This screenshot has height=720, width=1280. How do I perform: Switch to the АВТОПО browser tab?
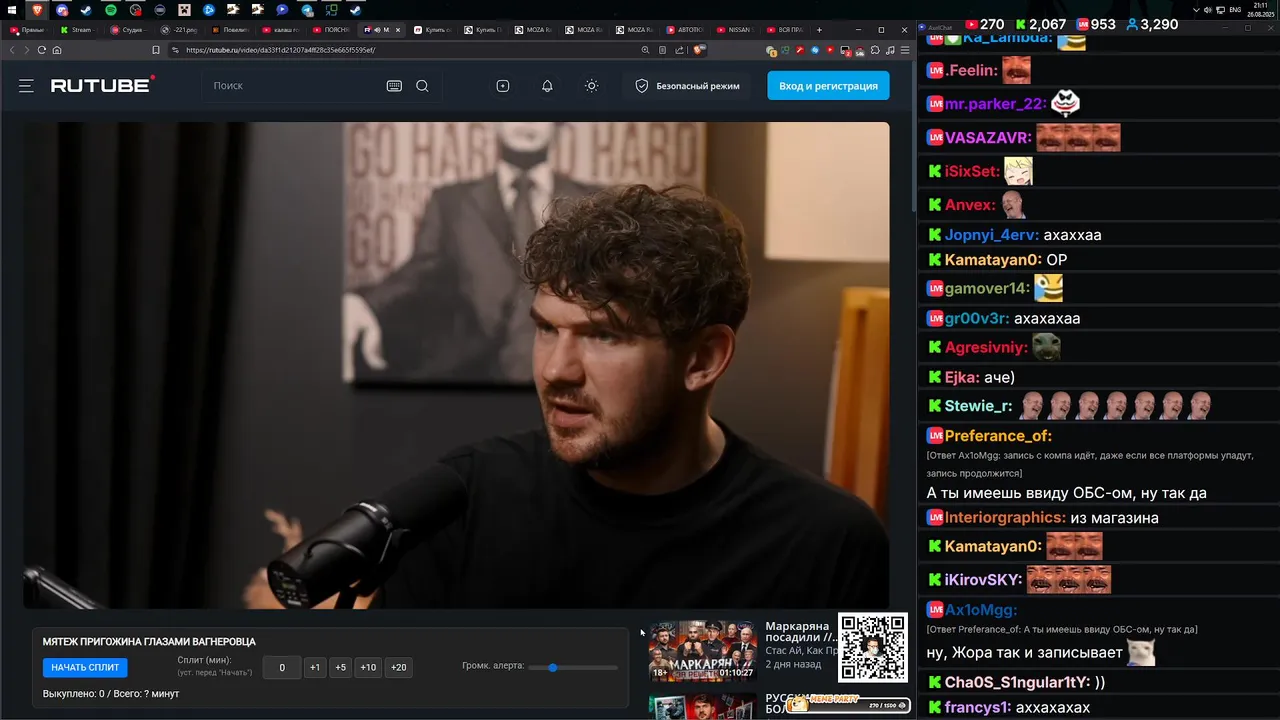pyautogui.click(x=685, y=30)
